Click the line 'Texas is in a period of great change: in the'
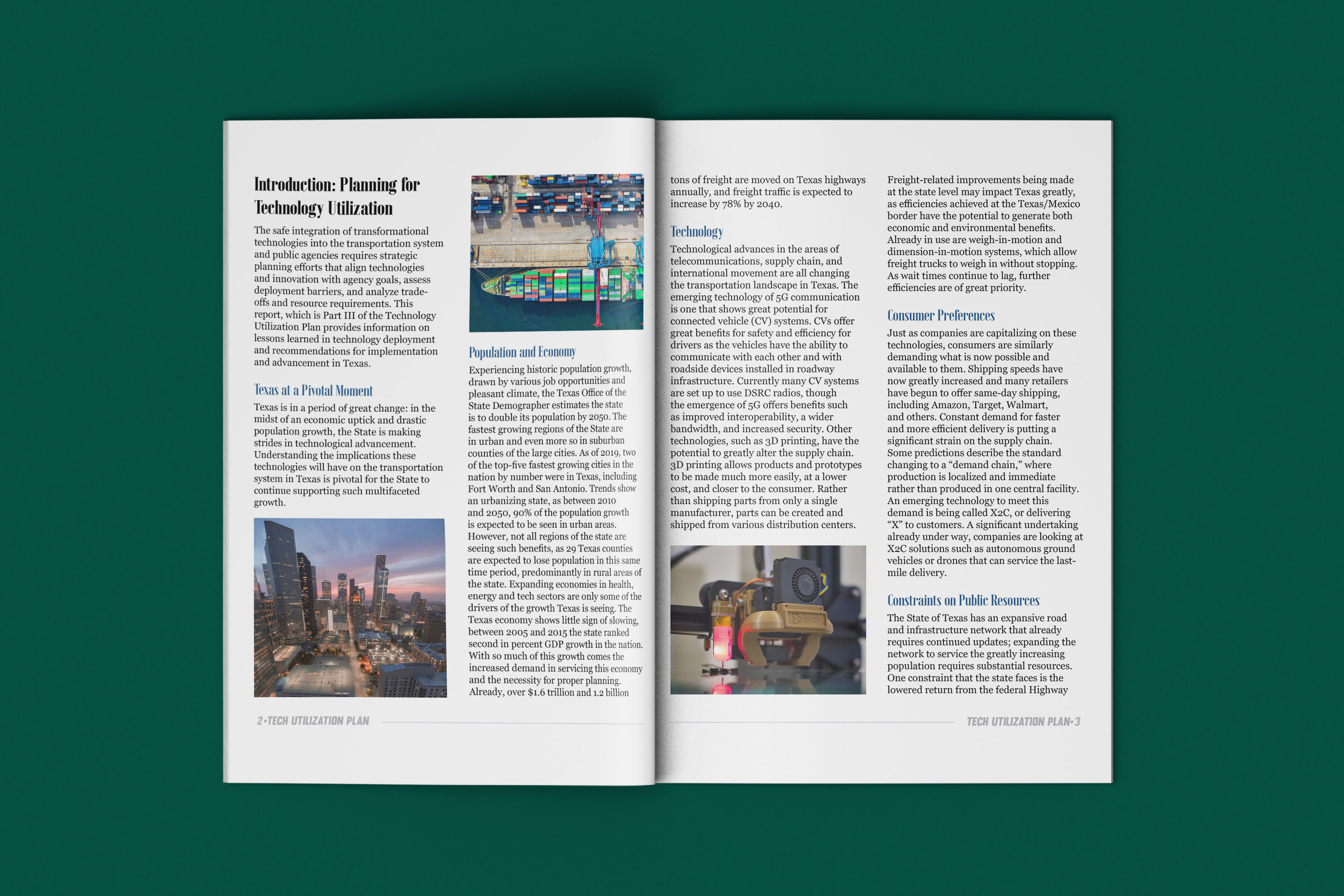 pos(345,408)
